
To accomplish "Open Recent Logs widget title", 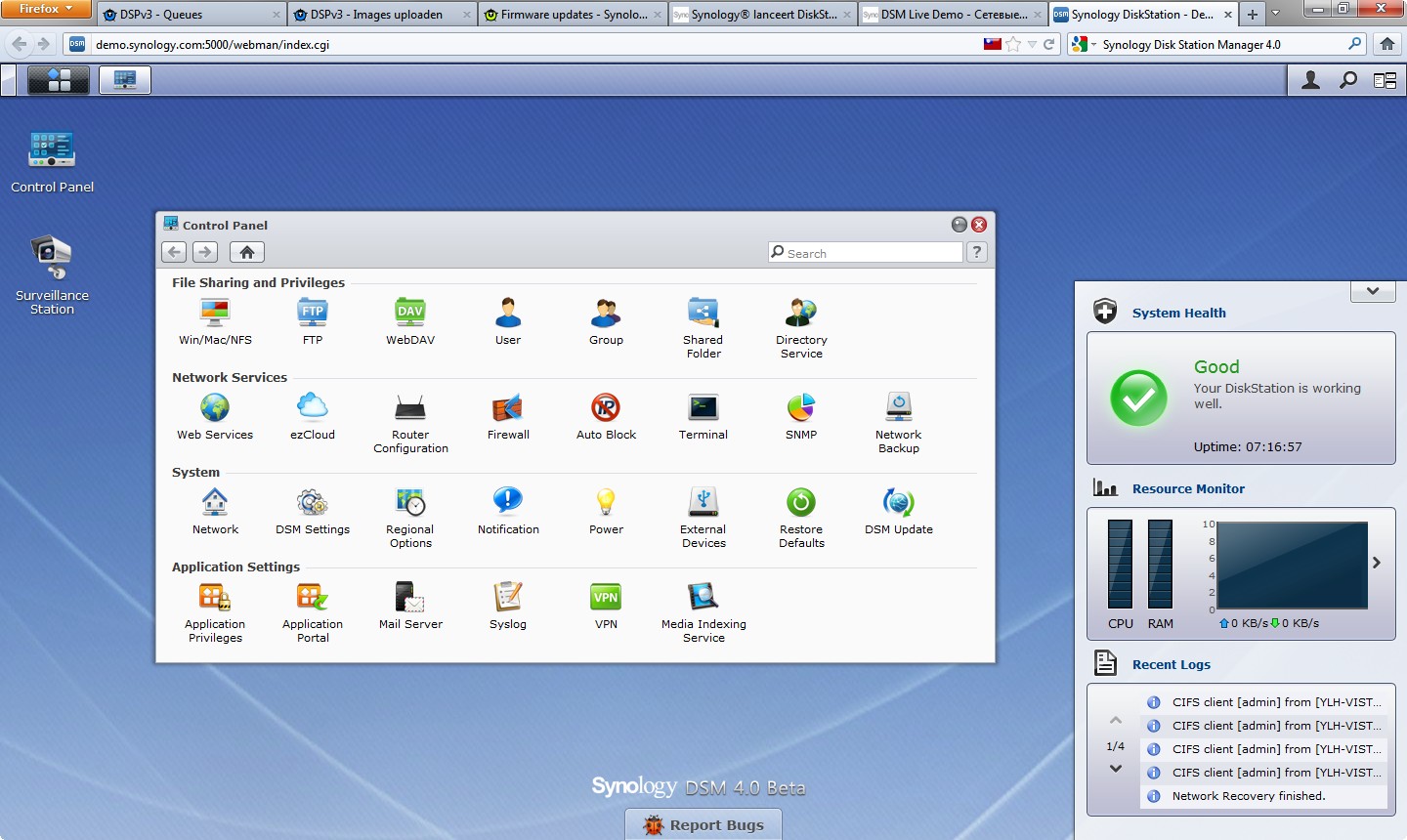I will (x=1171, y=664).
